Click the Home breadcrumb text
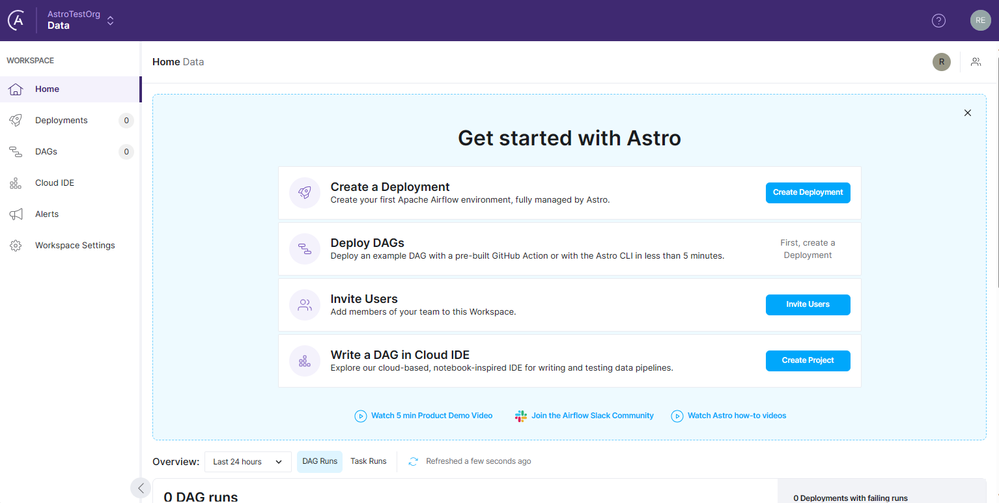This screenshot has height=503, width=999. 166,62
